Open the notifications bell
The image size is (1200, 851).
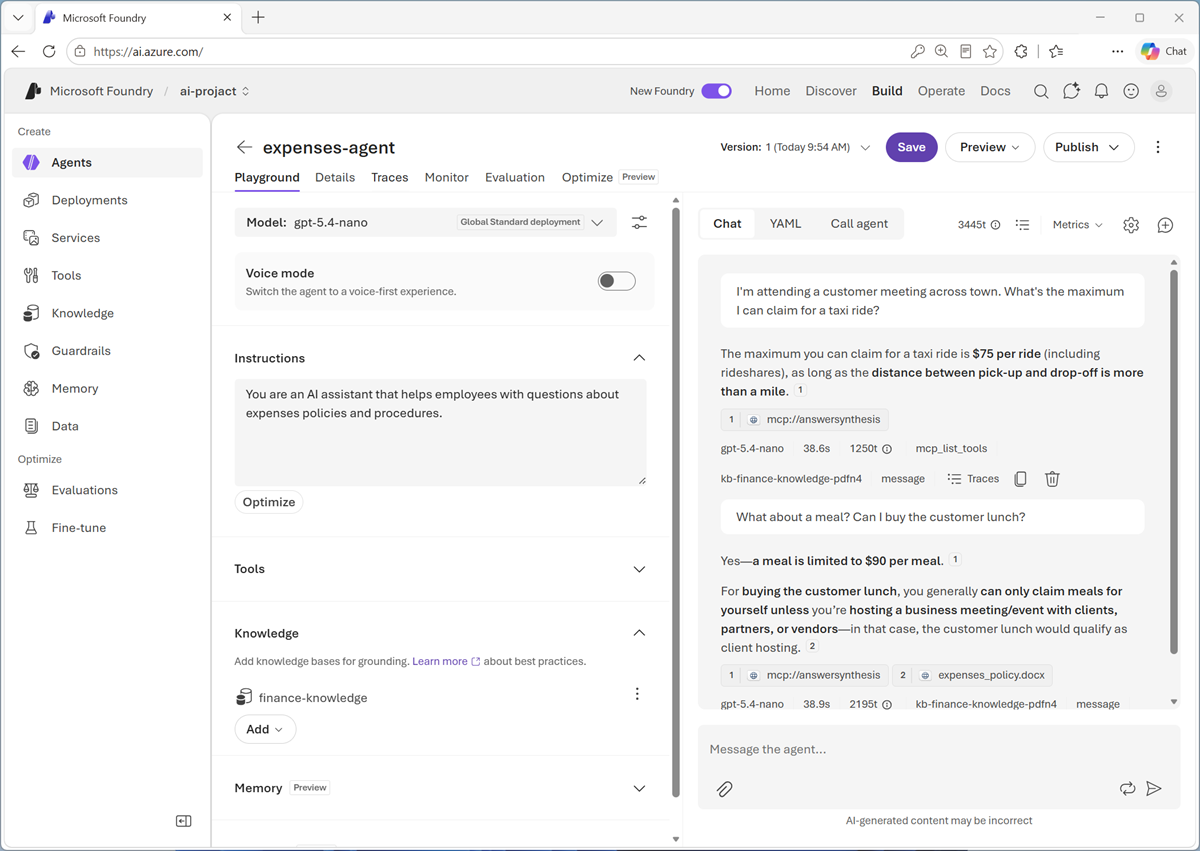(x=1101, y=91)
